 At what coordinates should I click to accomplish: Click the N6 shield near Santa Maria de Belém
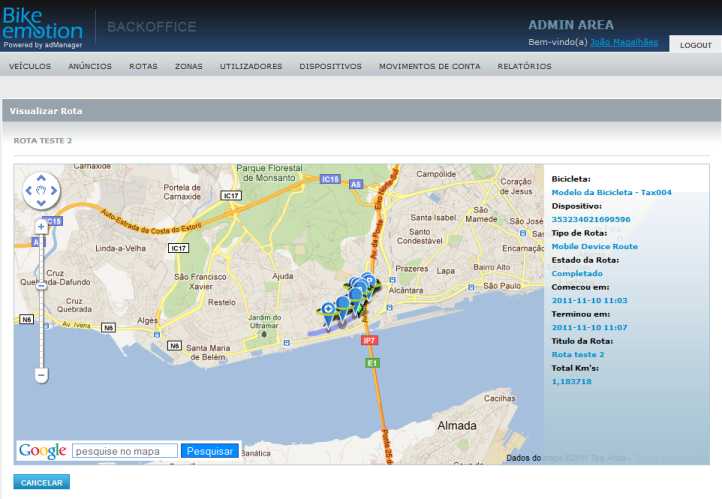click(x=174, y=345)
